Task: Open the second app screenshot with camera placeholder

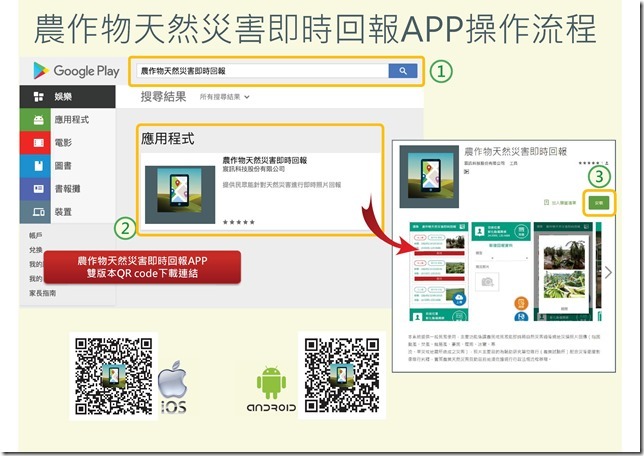Action: click(501, 272)
